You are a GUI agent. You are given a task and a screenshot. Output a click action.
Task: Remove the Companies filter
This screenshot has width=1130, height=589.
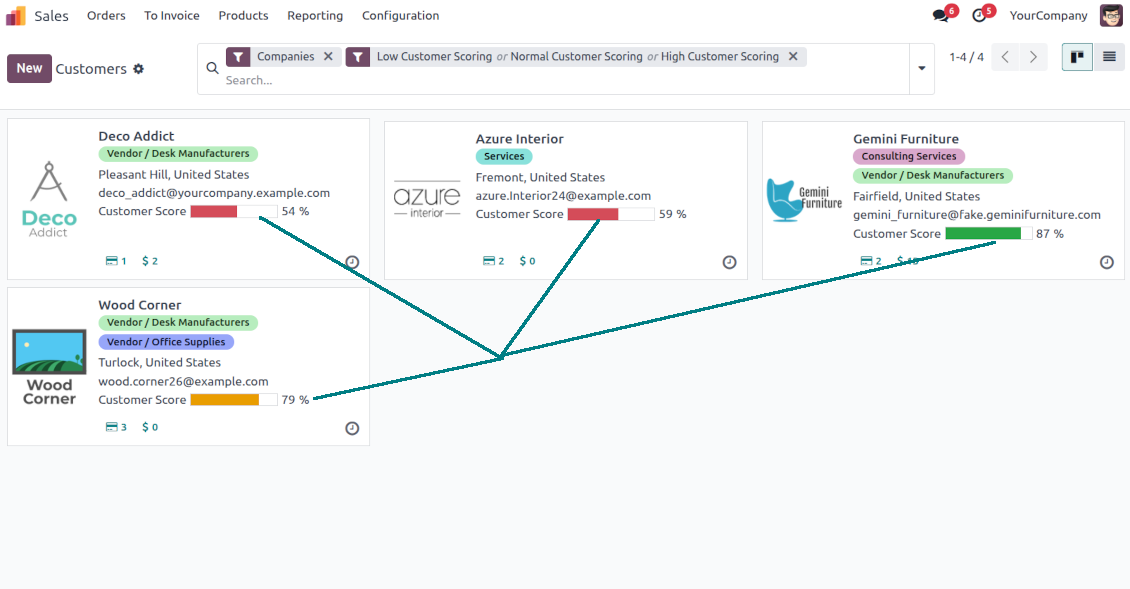coord(328,57)
